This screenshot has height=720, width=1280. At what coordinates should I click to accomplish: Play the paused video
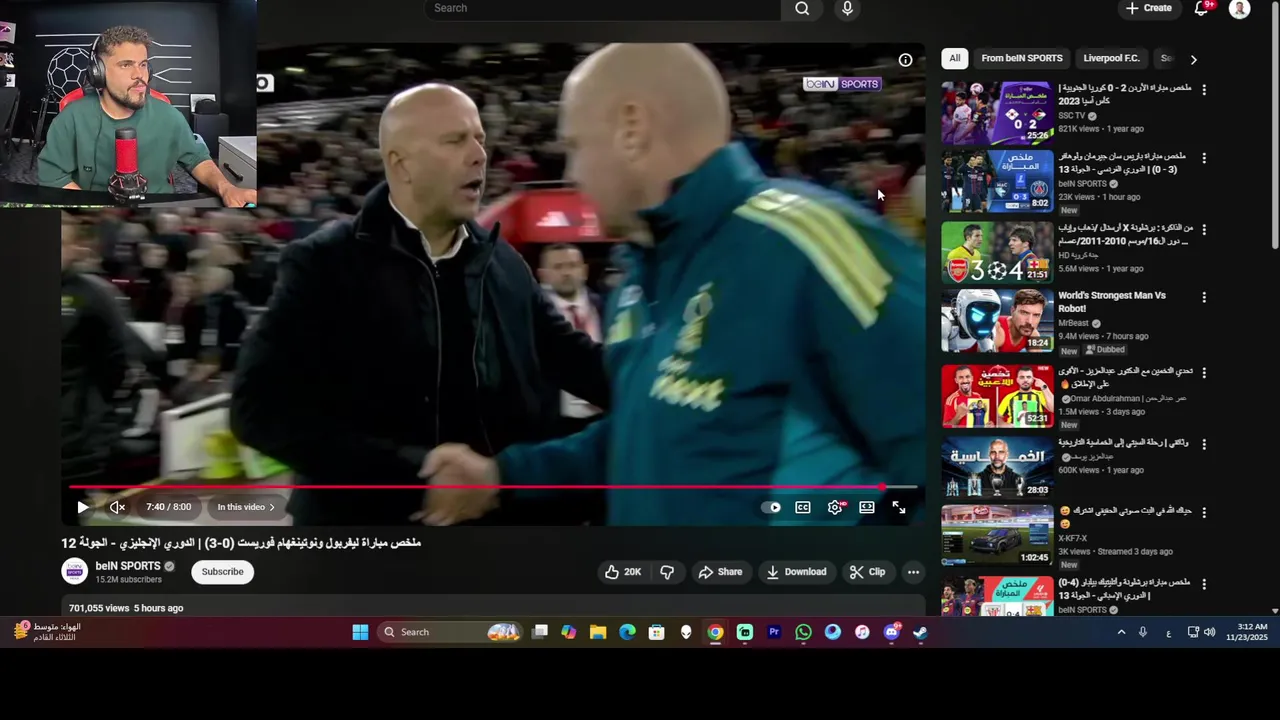(83, 507)
